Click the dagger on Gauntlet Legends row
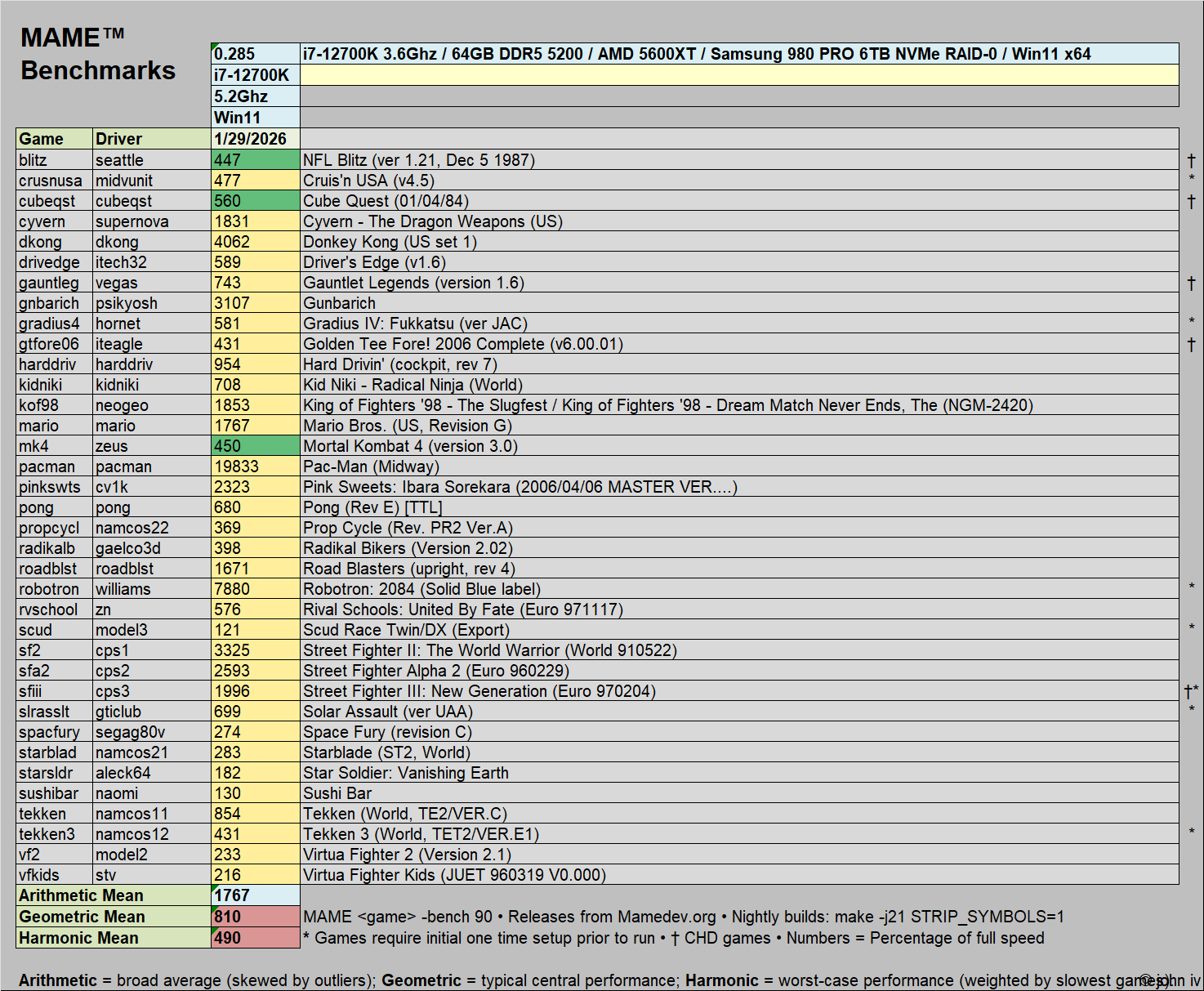The image size is (1204, 991). pyautogui.click(x=1191, y=283)
